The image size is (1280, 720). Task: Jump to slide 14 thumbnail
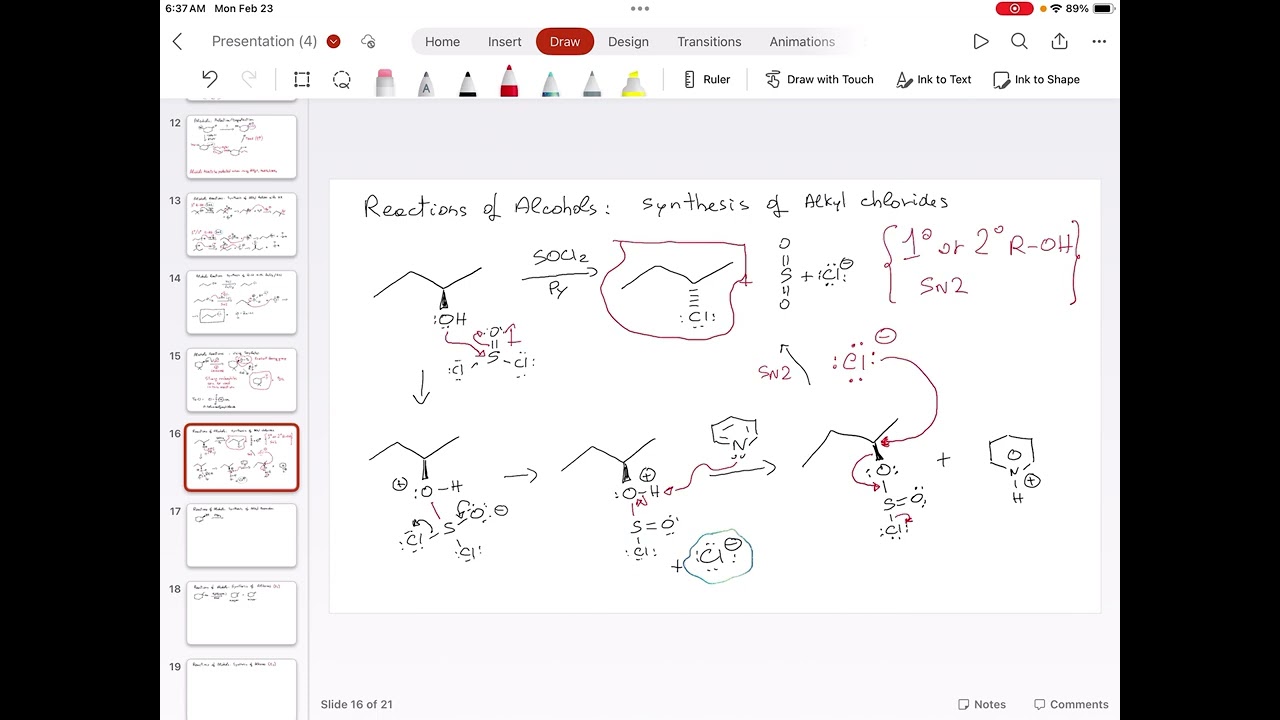[242, 302]
